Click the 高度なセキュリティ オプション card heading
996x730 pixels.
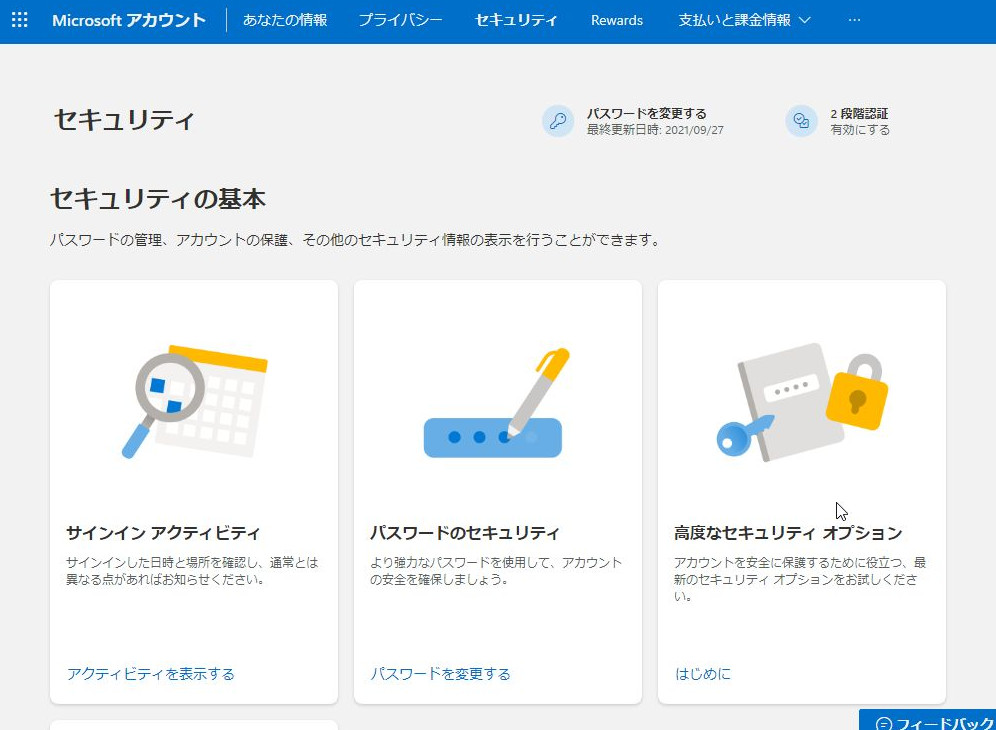(x=788, y=532)
